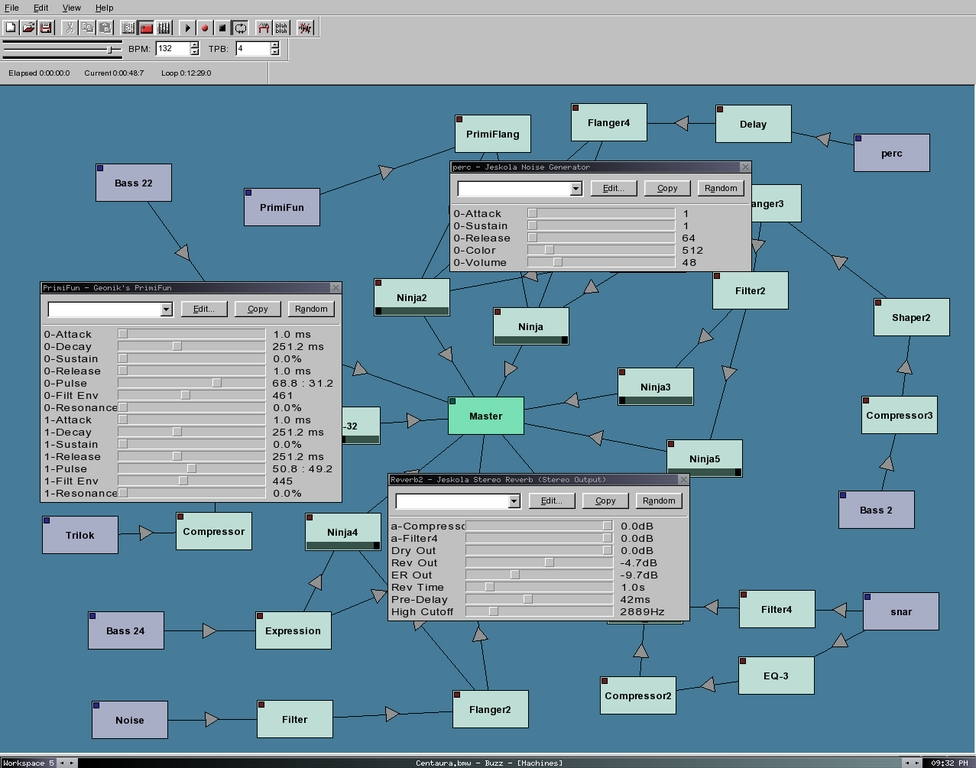The height and width of the screenshot is (768, 976).
Task: Adjust the 0-Volume slider in the perc window
Action: point(557,262)
